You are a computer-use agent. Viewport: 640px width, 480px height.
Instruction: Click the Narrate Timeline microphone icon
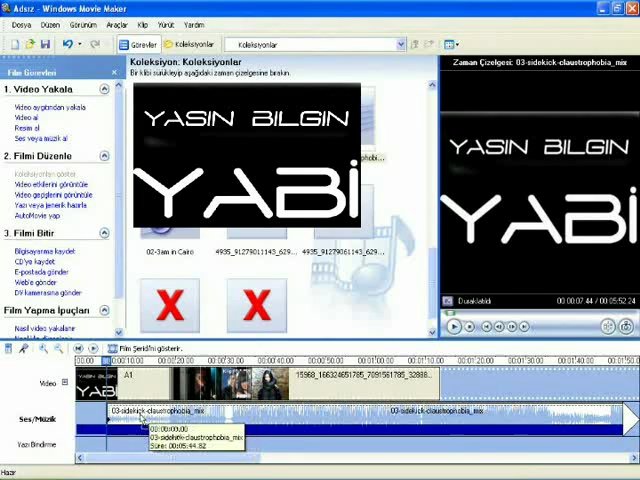click(23, 349)
